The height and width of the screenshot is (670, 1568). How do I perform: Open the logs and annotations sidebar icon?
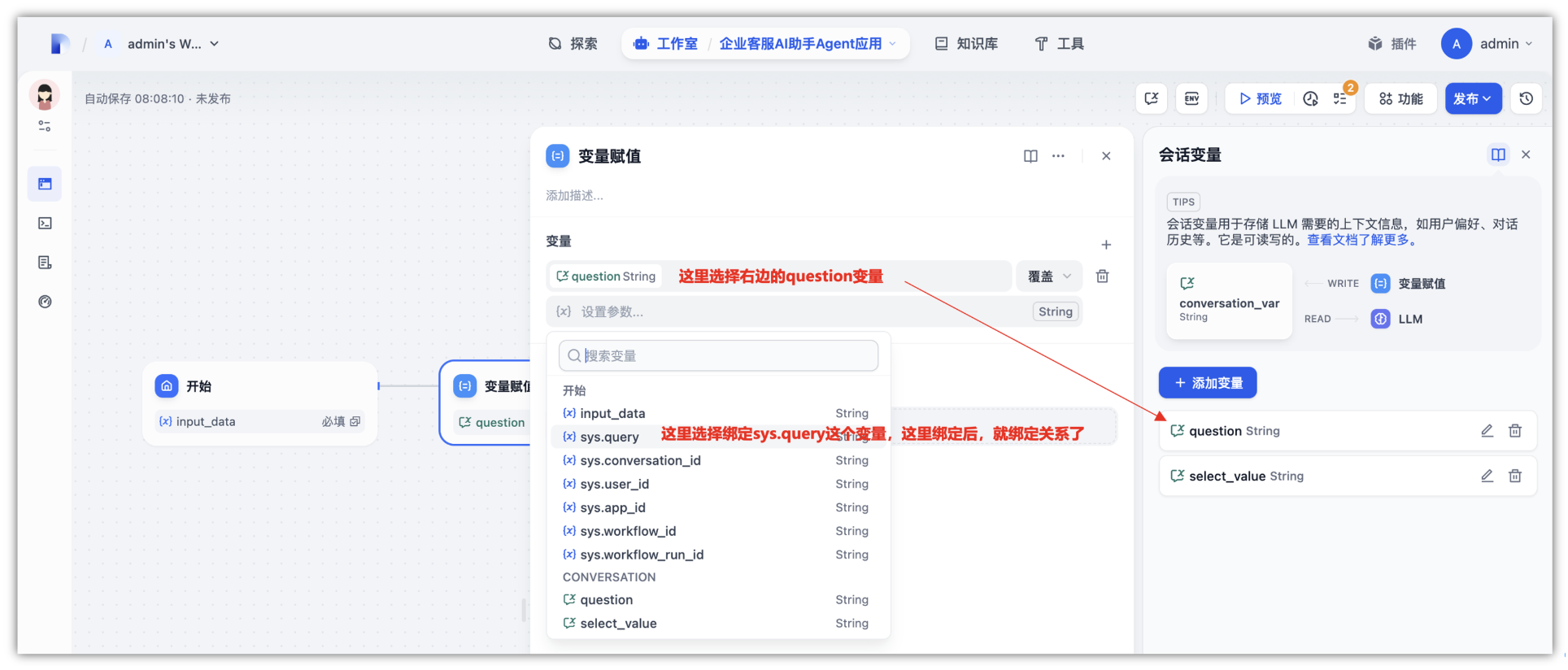click(x=45, y=263)
